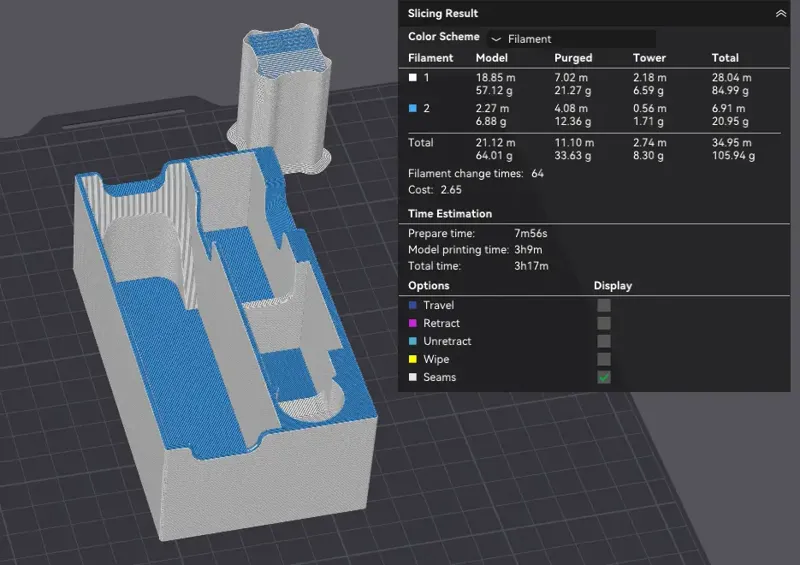Click the Purged column header
Viewport: 800px width, 565px height.
(x=573, y=58)
